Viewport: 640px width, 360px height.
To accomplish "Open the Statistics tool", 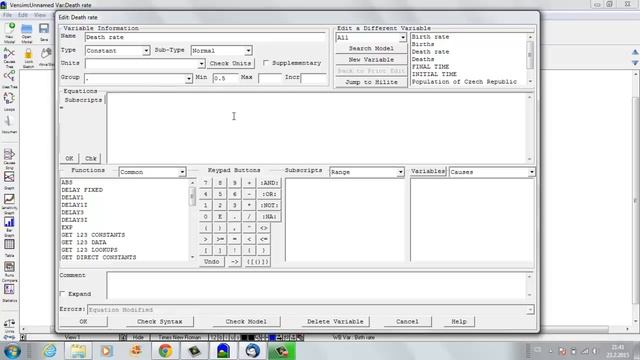I will click(9, 293).
